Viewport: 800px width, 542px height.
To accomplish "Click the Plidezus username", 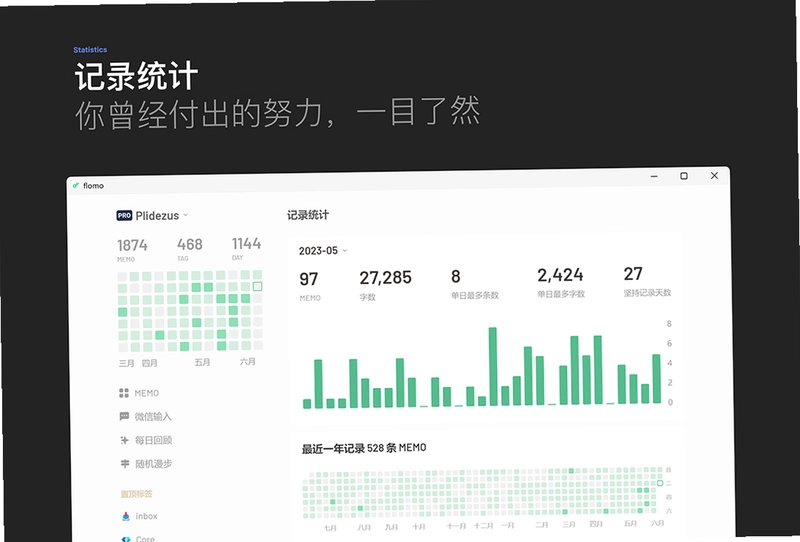I will (157, 215).
